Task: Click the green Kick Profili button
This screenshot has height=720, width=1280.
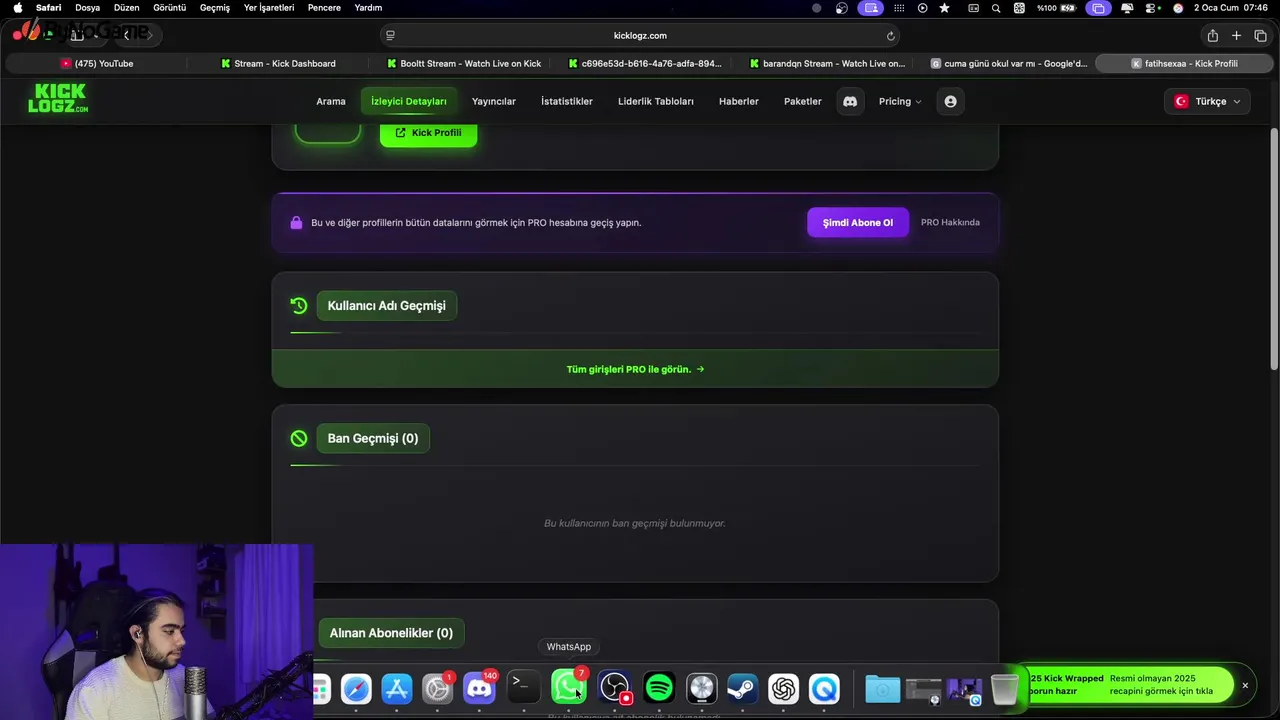Action: click(428, 132)
